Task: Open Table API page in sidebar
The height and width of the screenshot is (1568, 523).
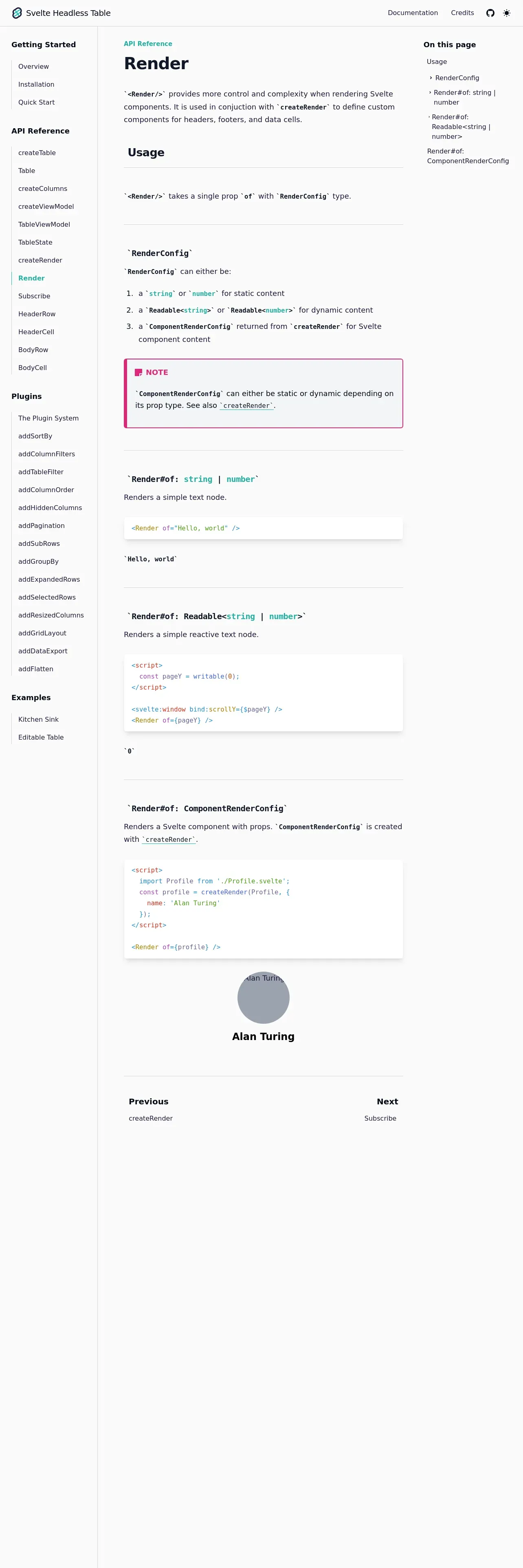Action: 27,171
